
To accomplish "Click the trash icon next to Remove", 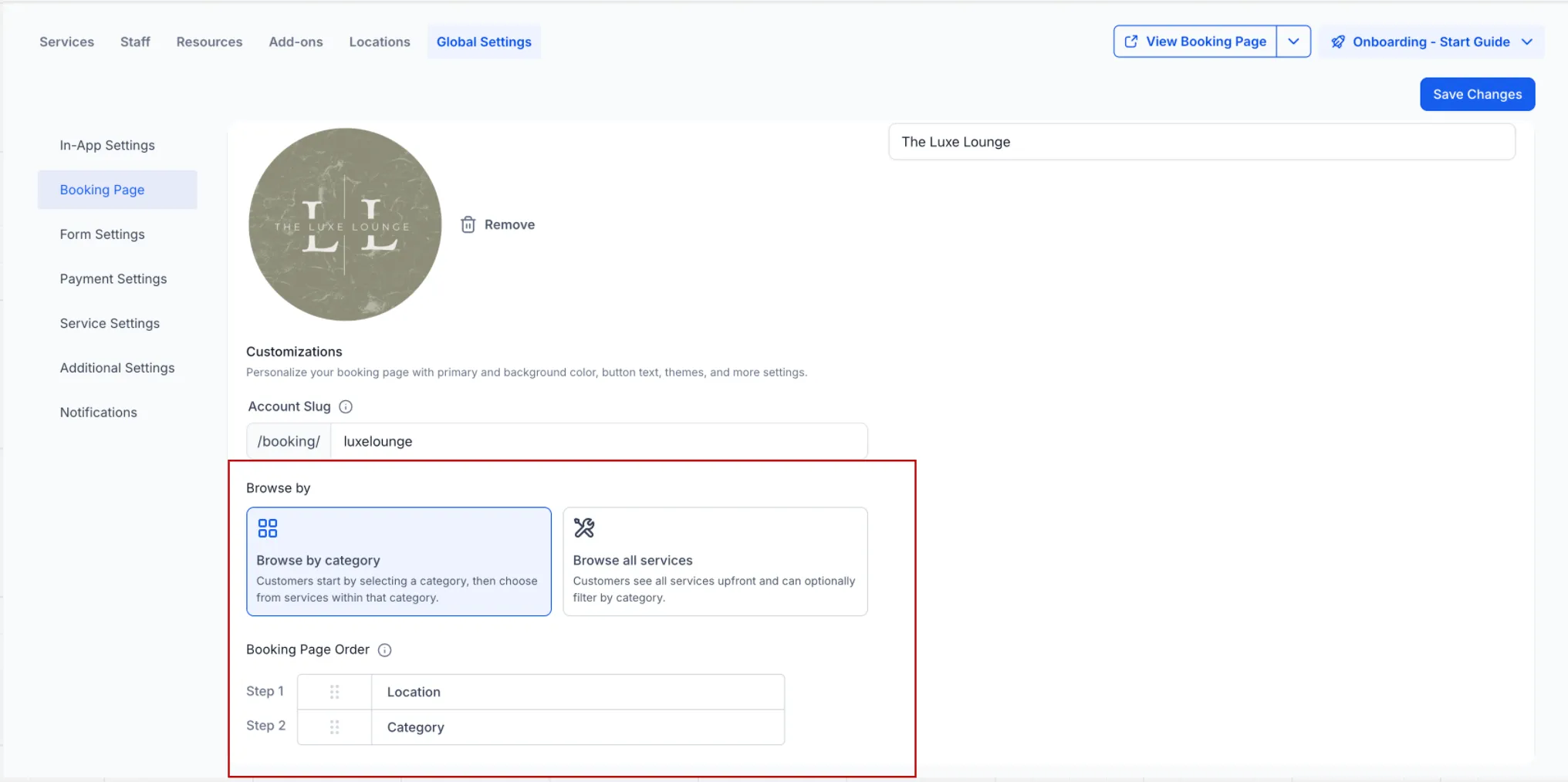I will point(468,224).
